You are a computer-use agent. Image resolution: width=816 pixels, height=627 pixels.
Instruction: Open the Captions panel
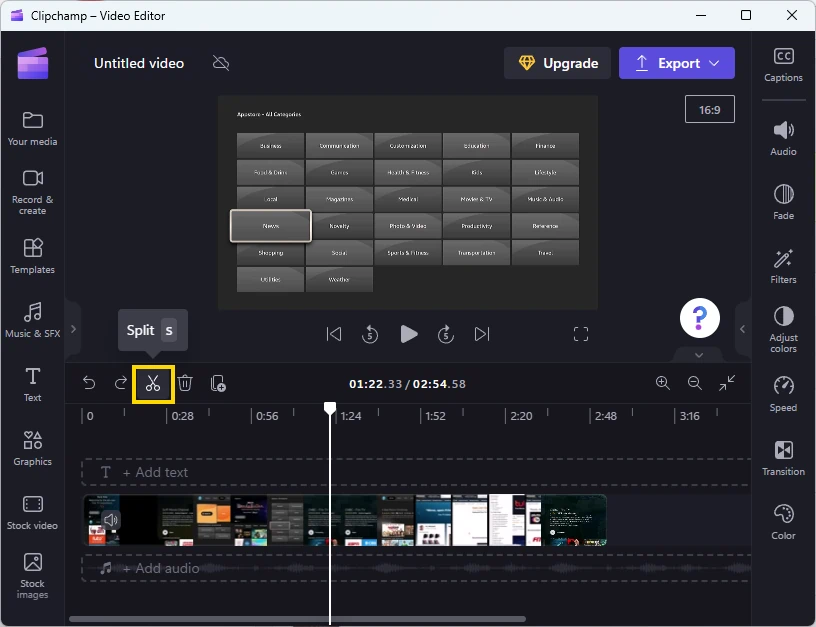783,65
